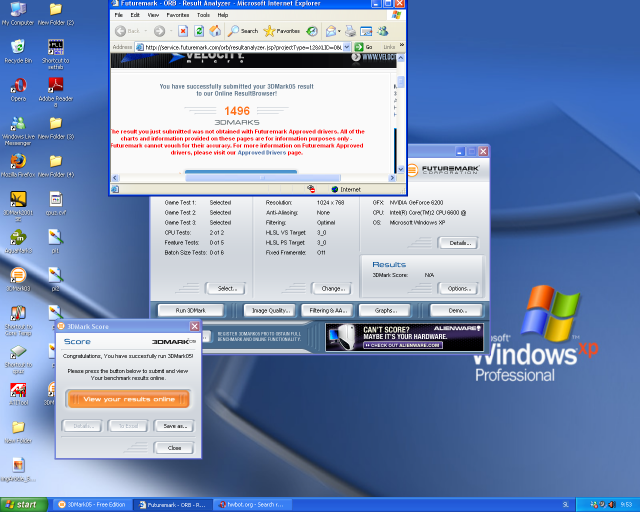
Task: Open the Back button history dropdown
Action: pos(145,31)
